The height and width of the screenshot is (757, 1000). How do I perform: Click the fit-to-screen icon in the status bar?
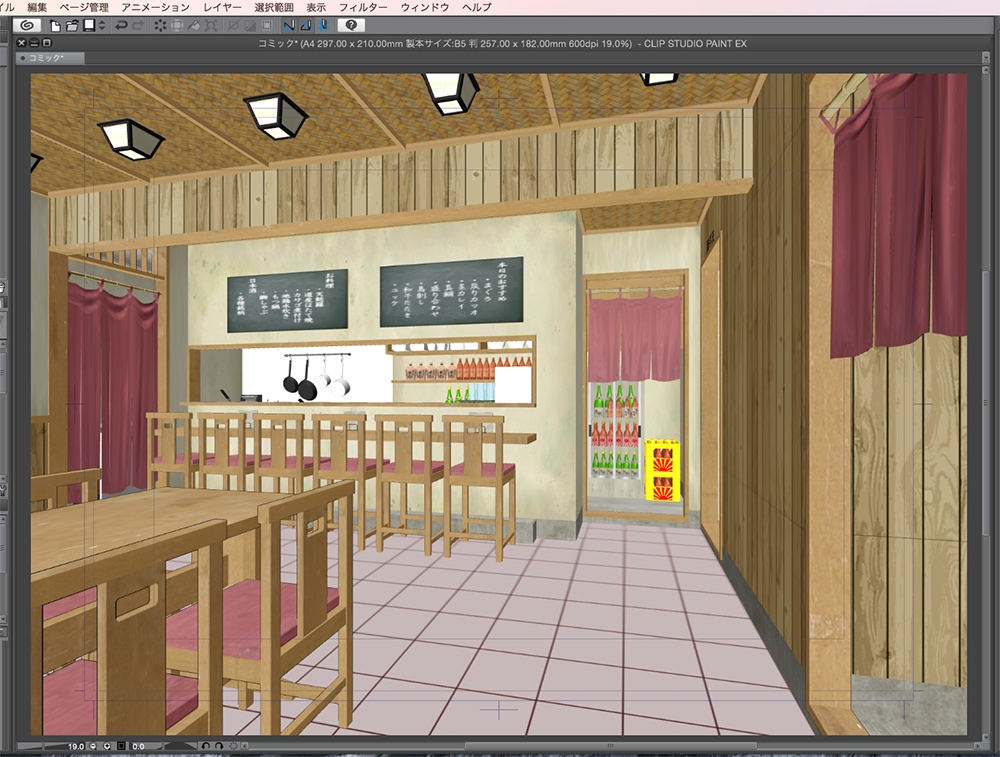pos(122,746)
